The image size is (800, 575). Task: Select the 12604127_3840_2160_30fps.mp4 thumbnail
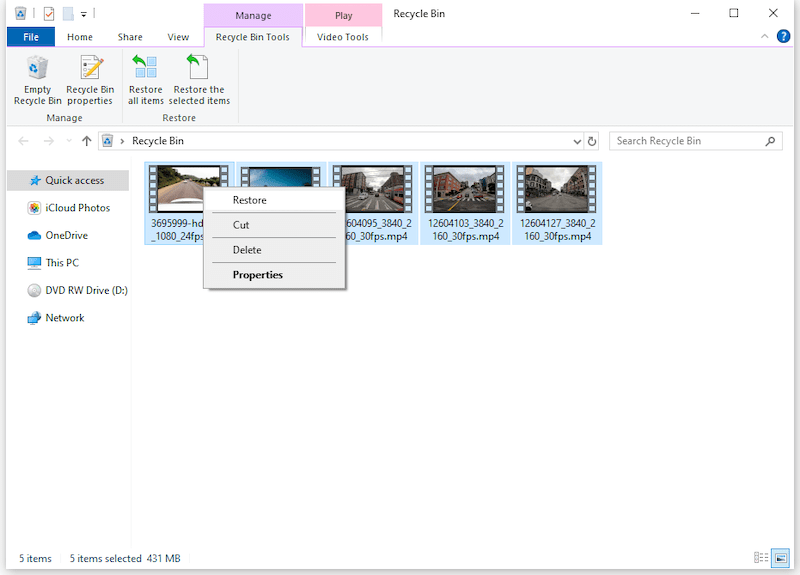557,189
